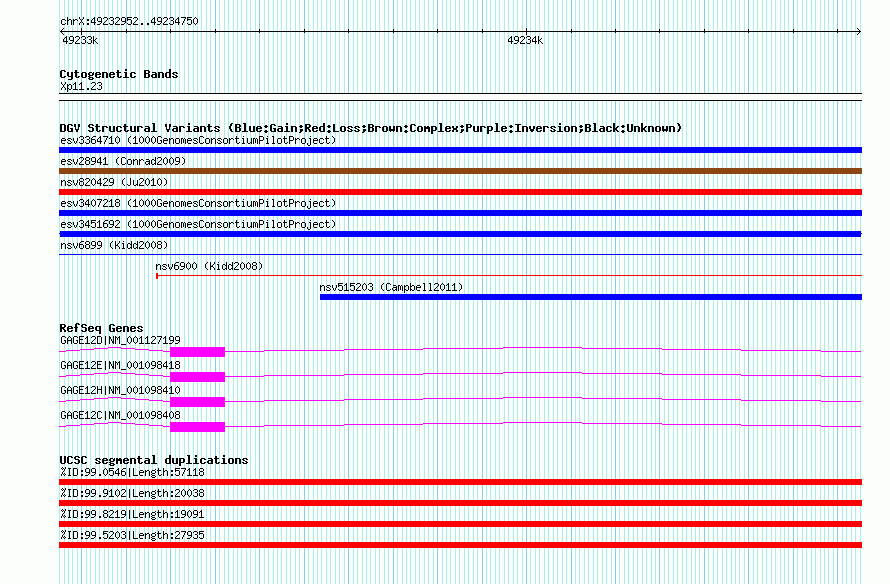The image size is (890, 584).
Task: Select the 49233k ruler tick label
Action: point(80,40)
